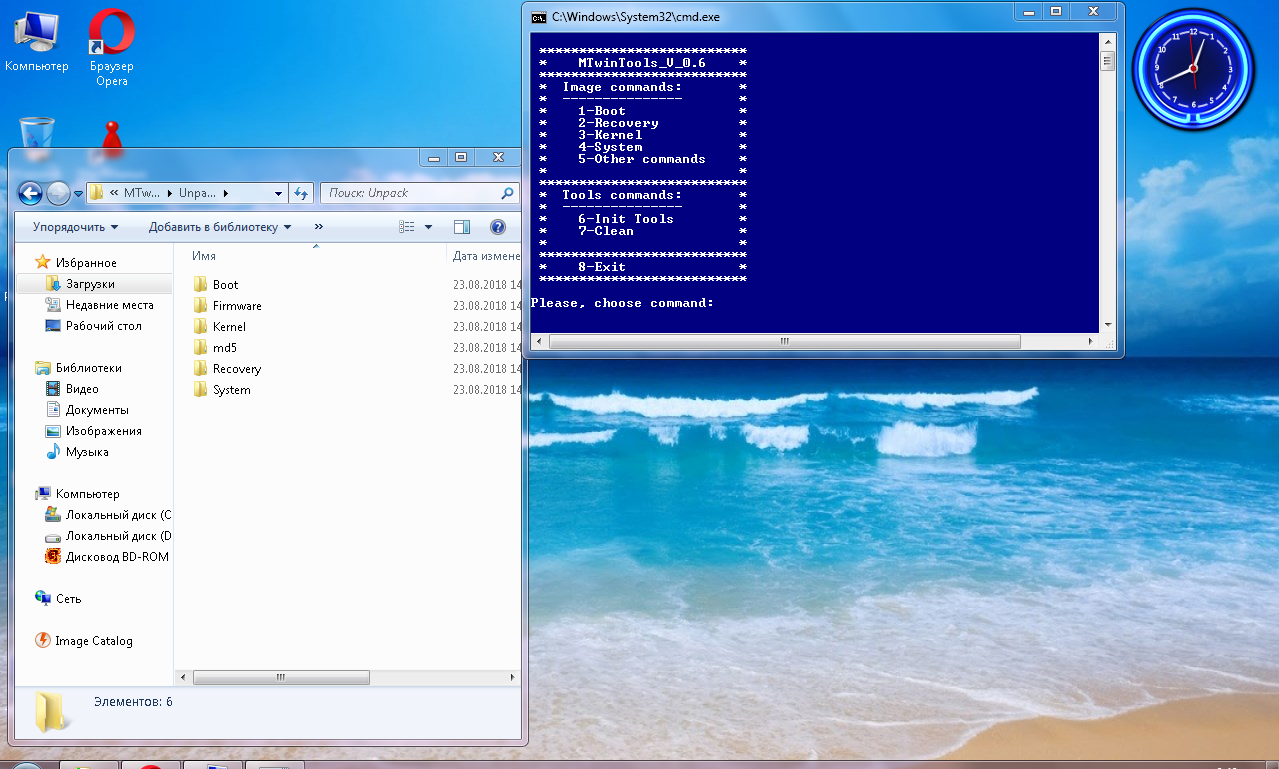Toggle the preview pane button
This screenshot has width=1279, height=769.
click(x=461, y=227)
